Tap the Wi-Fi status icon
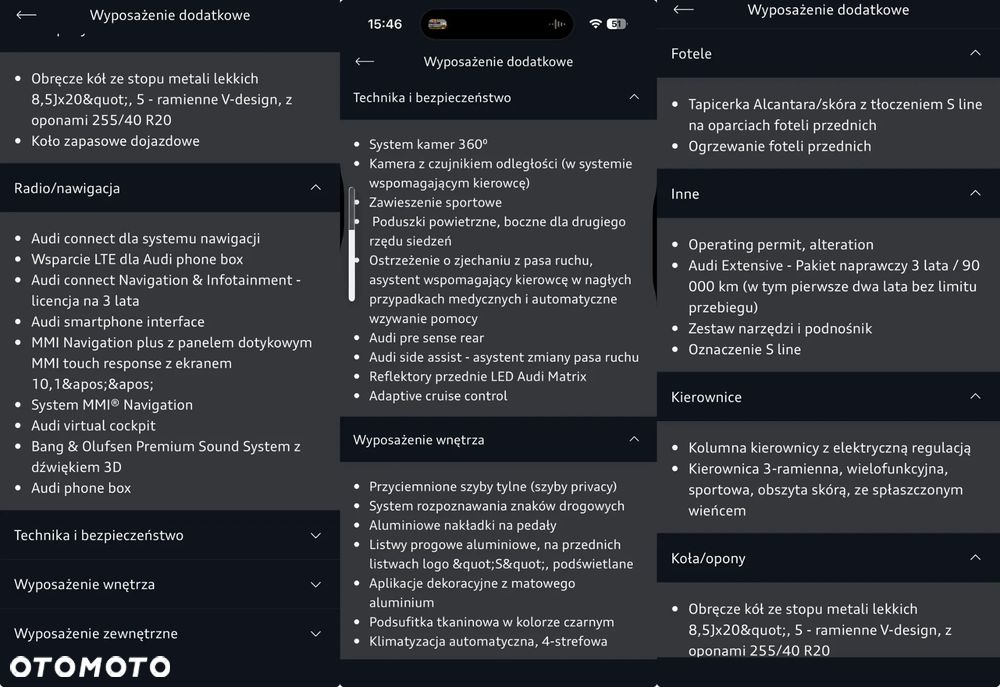Screen dimensions: 1000x687 point(596,24)
